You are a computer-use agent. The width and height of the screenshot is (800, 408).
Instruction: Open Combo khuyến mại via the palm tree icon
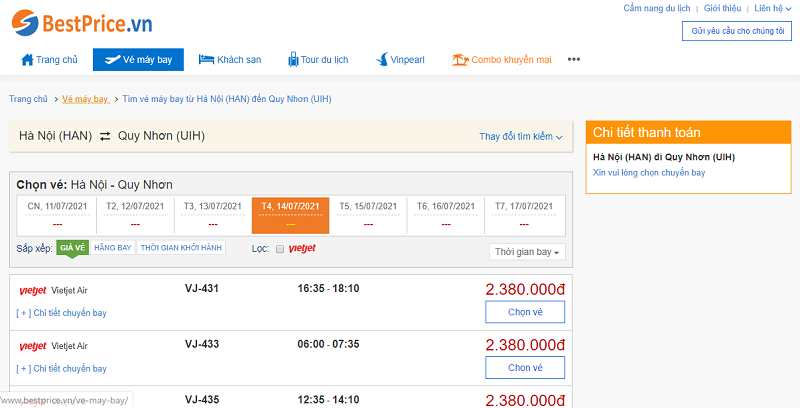pyautogui.click(x=460, y=60)
